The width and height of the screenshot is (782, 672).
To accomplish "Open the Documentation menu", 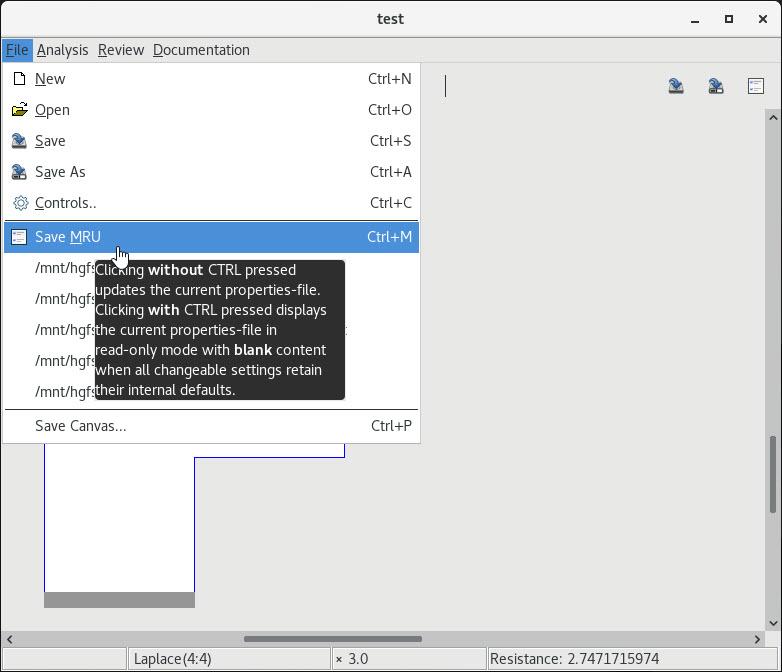I will pos(201,50).
